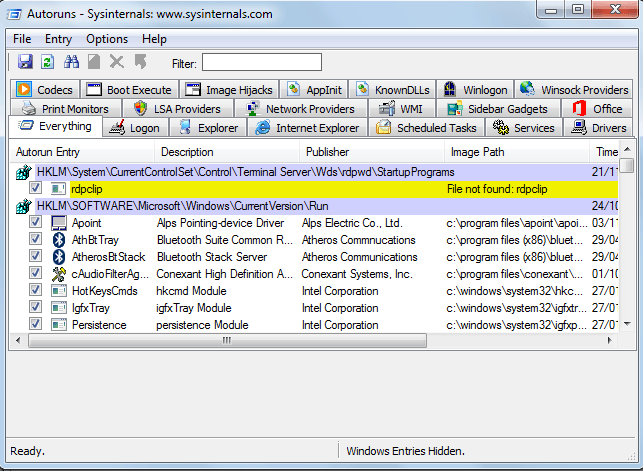Sort by Autorun Entry column header

click(82, 152)
